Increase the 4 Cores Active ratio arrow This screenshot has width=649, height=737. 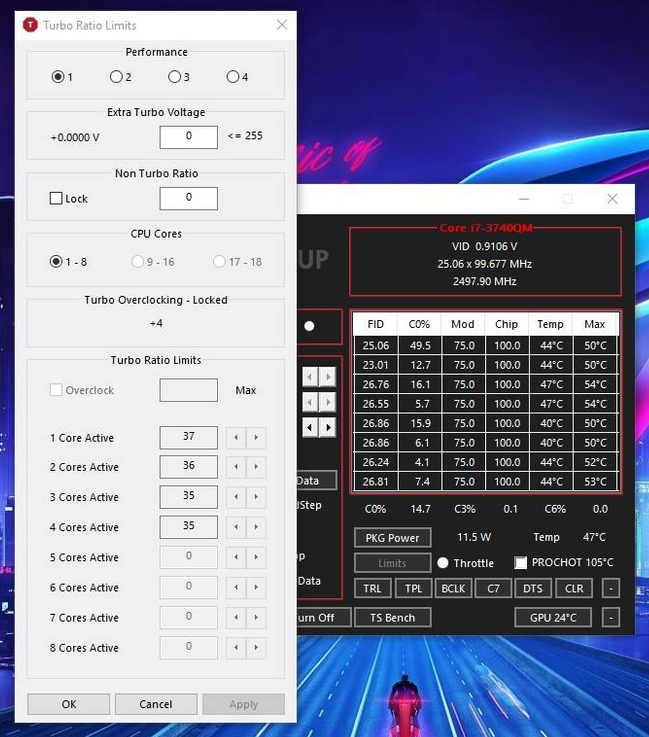point(256,527)
